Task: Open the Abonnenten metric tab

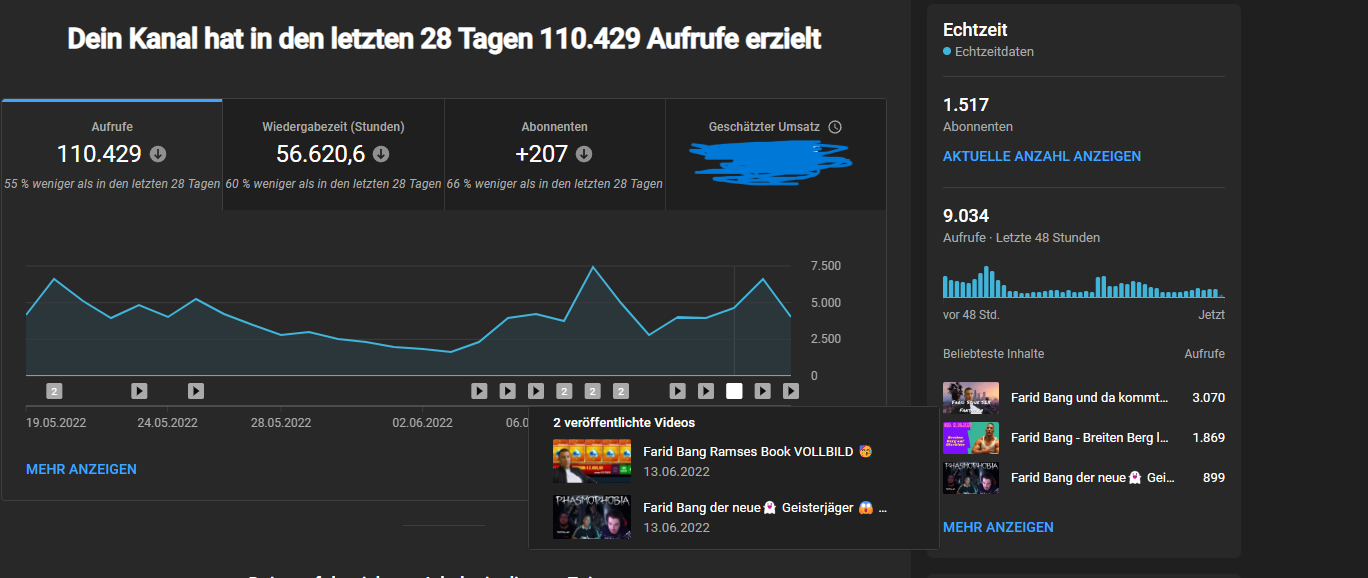Action: point(554,155)
